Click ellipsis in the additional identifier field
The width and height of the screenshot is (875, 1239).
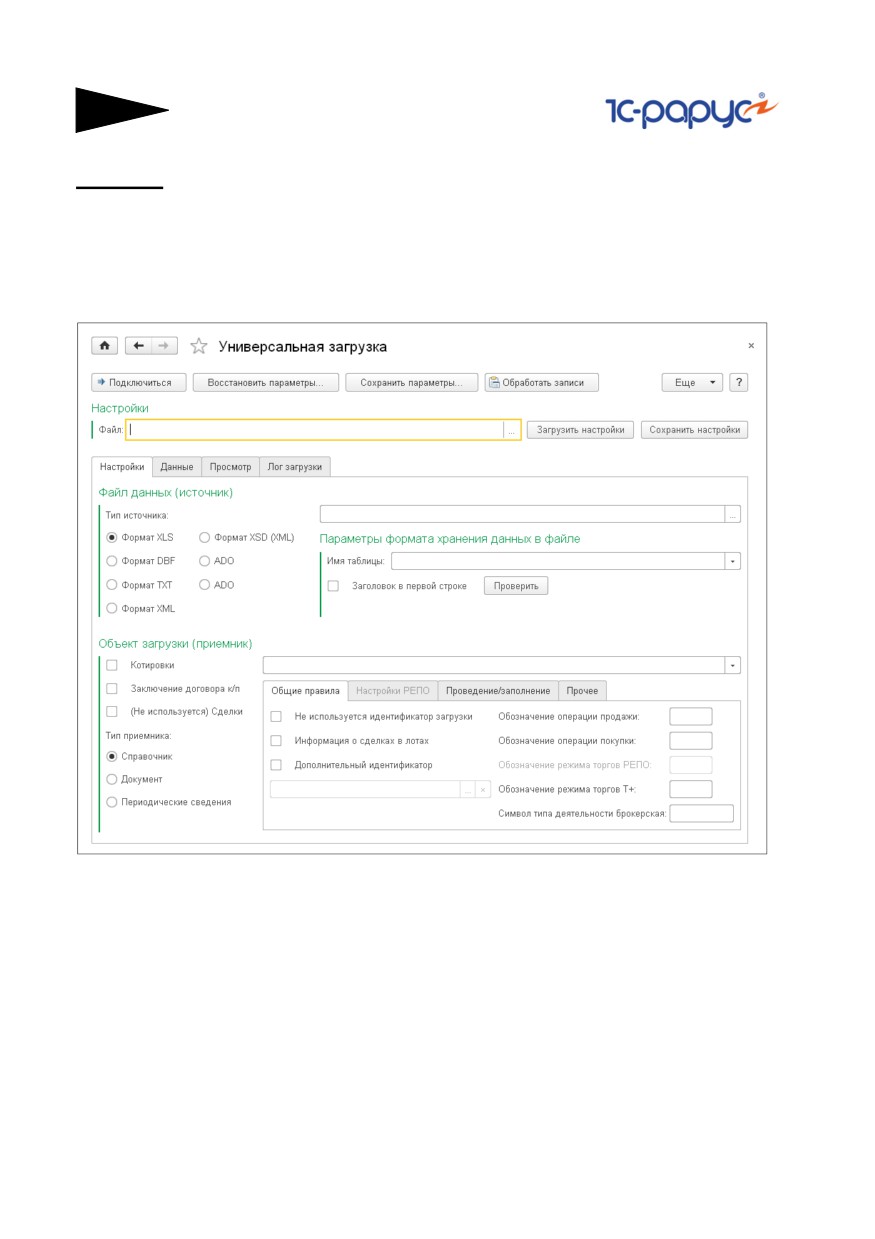coord(467,789)
